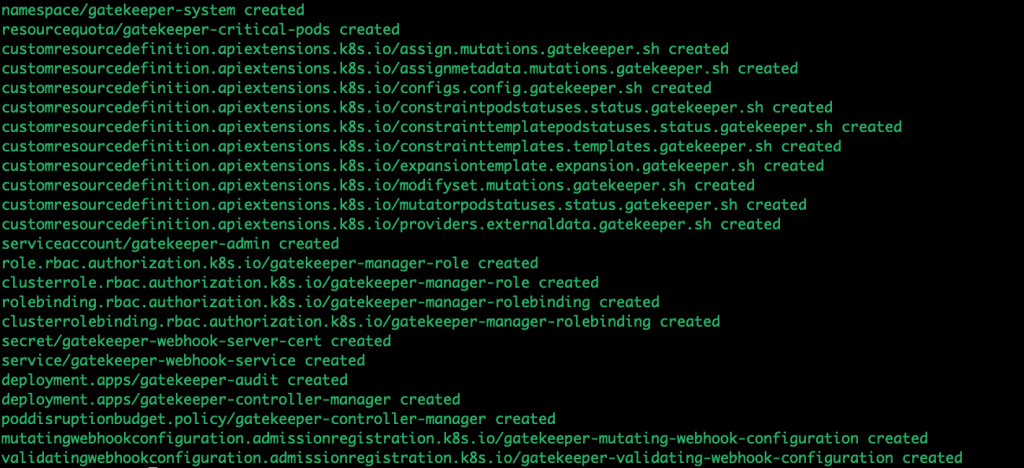The image size is (1024, 468).
Task: Click the configs.config.gatekeeper.sh line
Action: tap(357, 88)
